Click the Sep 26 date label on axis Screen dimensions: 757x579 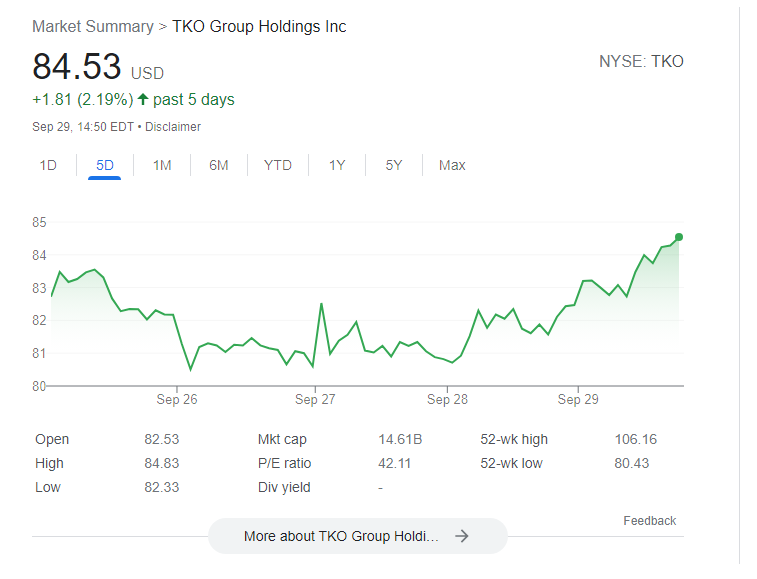[177, 400]
